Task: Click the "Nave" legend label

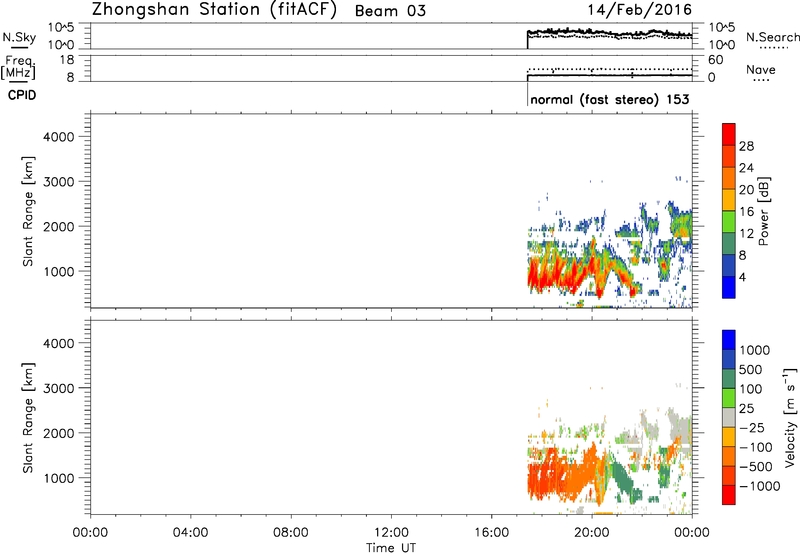Action: click(761, 69)
